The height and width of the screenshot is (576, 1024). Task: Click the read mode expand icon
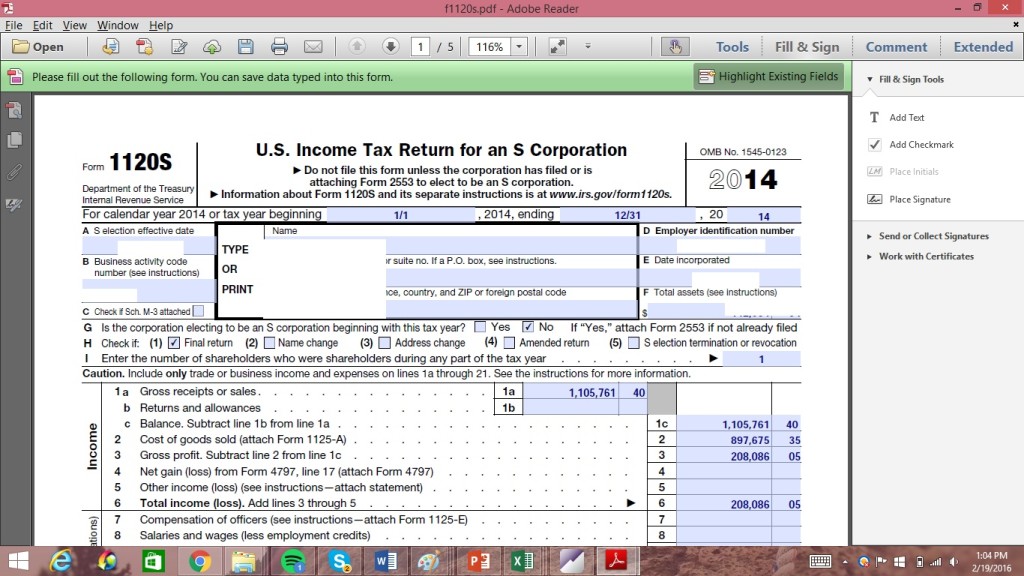click(557, 47)
